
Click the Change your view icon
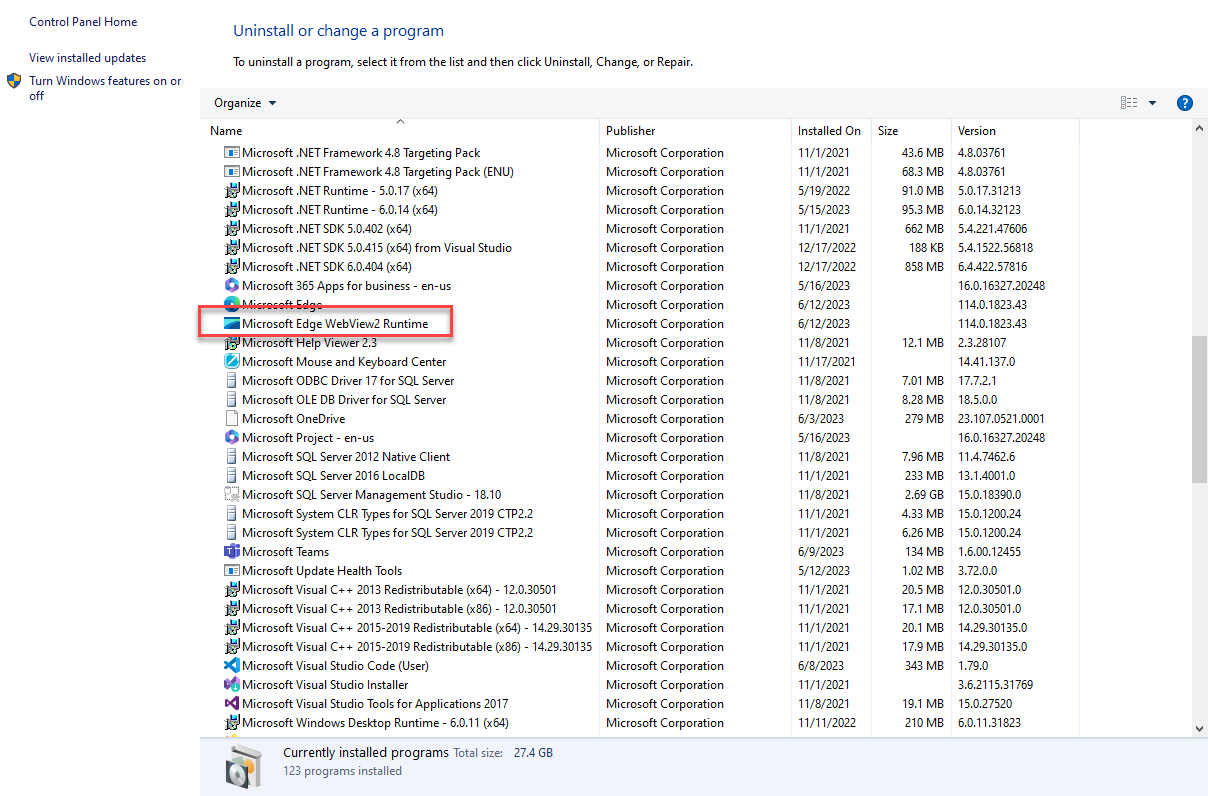click(1130, 103)
